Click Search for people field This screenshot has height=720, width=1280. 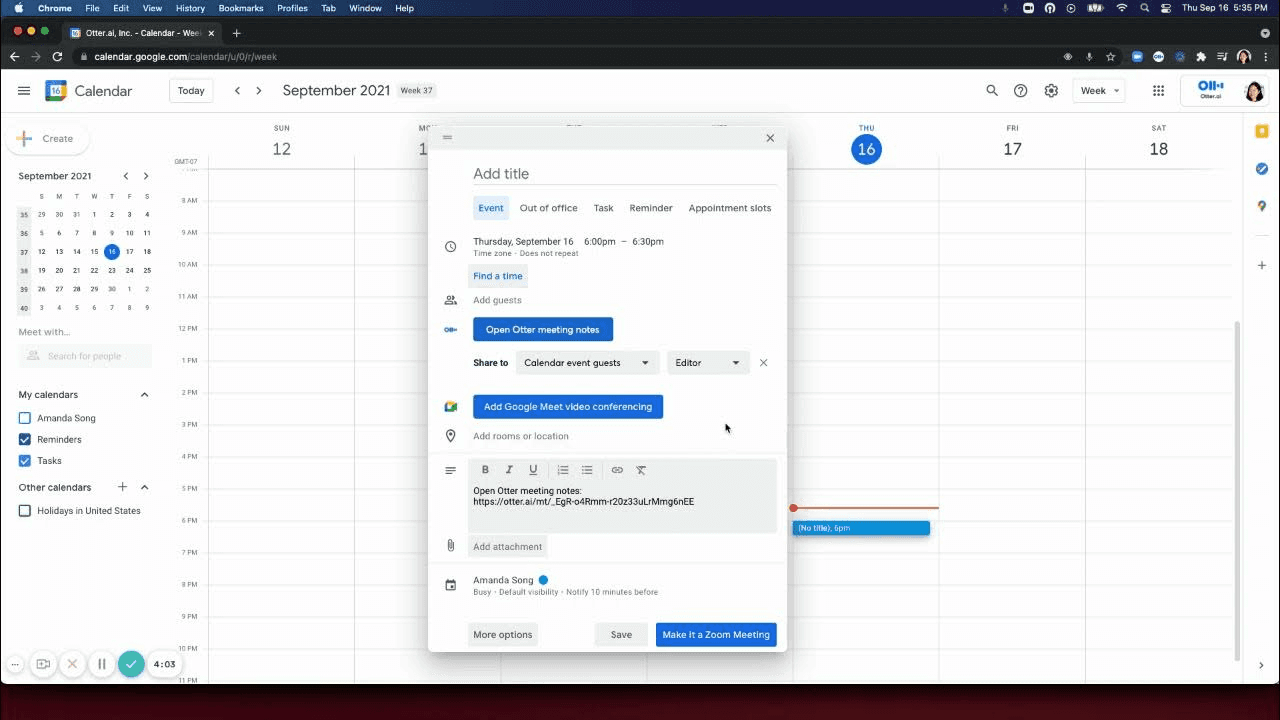[x=85, y=356]
